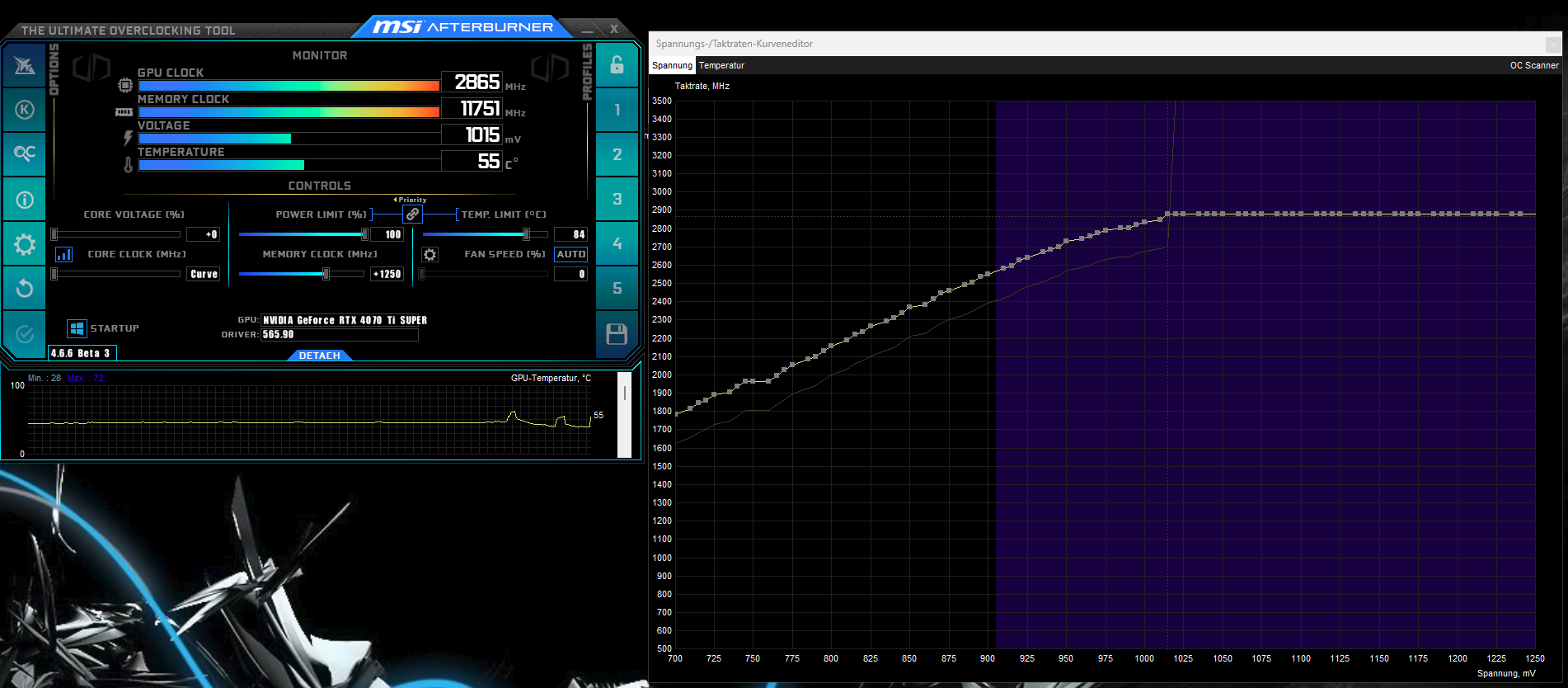
Task: Click the power limit 100 value field
Action: click(x=387, y=234)
